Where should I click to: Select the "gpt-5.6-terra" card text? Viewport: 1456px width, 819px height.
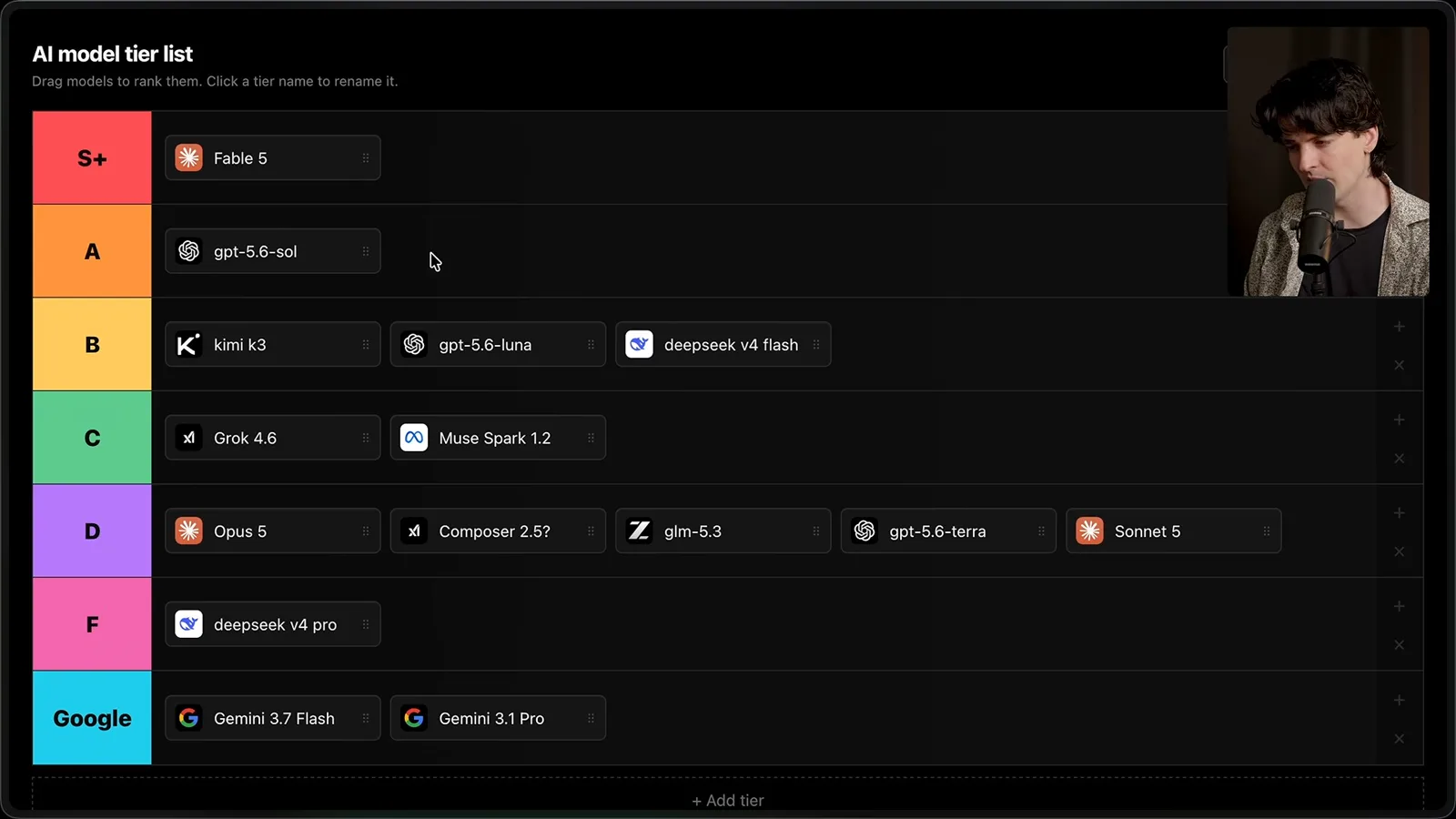(937, 531)
